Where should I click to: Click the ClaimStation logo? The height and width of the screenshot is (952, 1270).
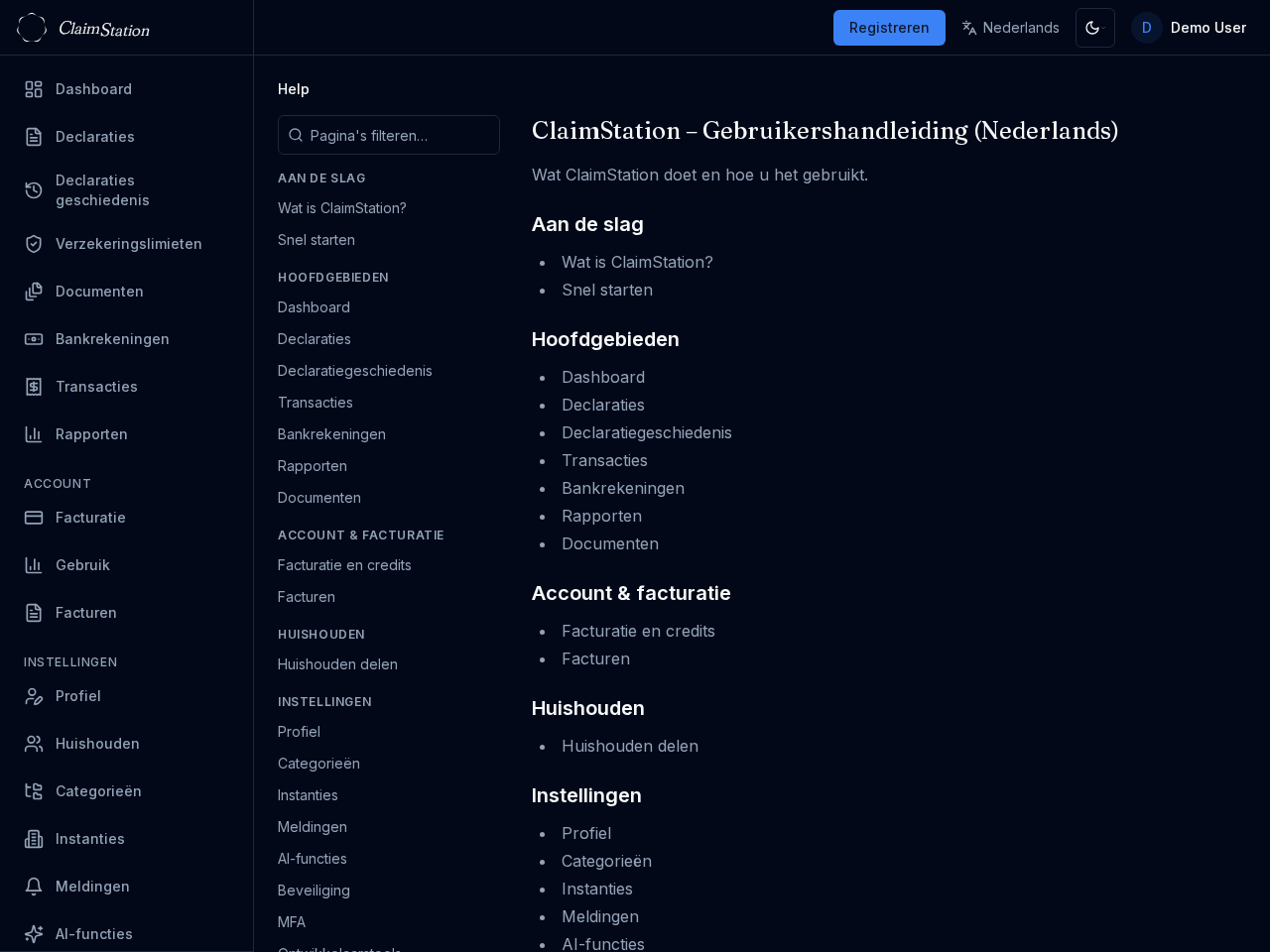[83, 28]
